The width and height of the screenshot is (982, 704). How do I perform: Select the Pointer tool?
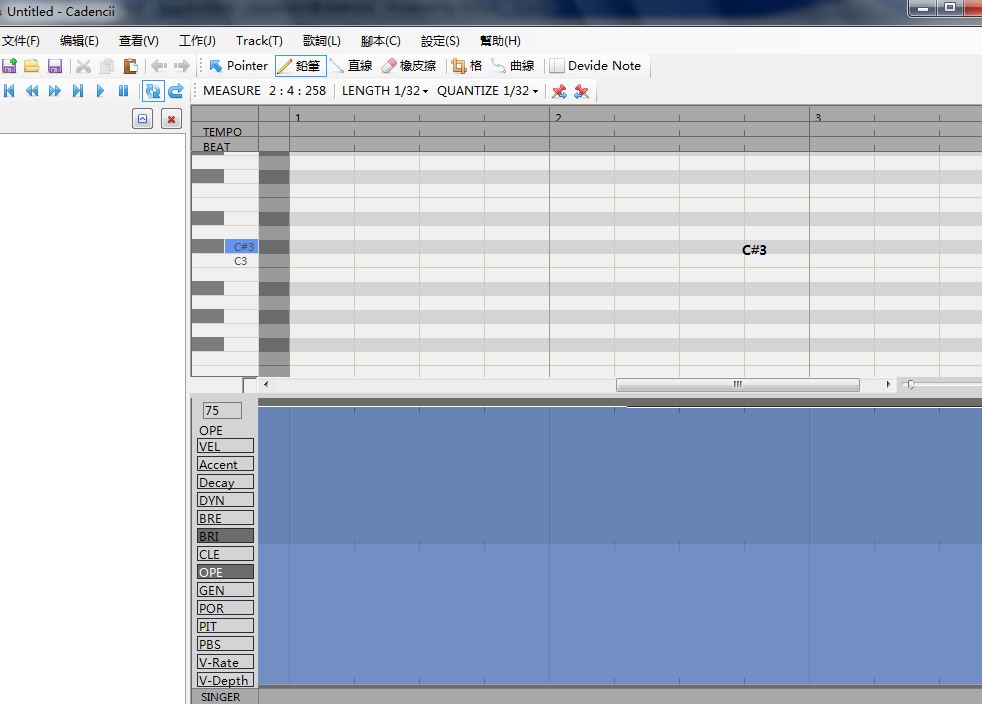pyautogui.click(x=238, y=66)
